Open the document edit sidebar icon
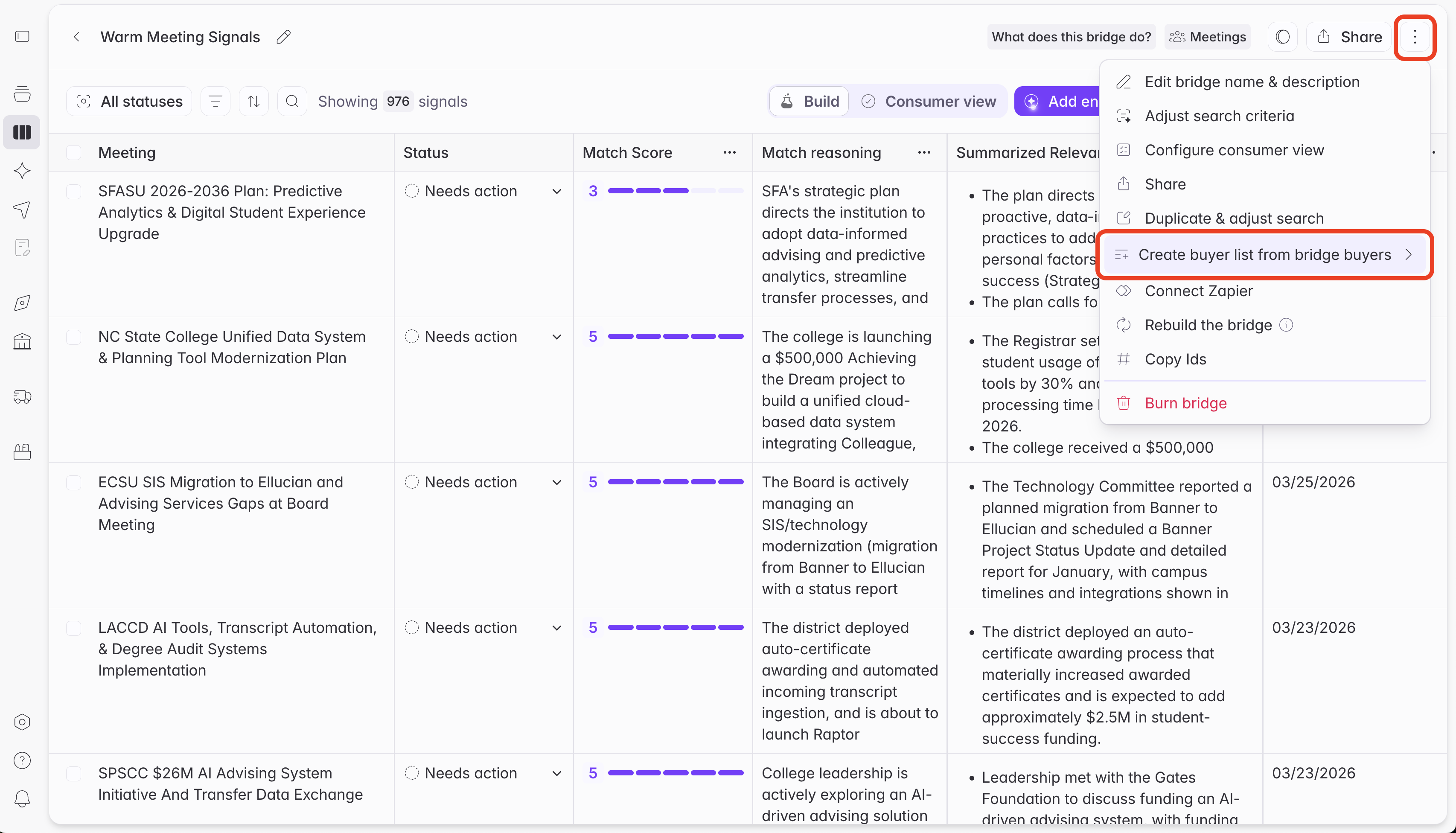This screenshot has width=1456, height=833. click(22, 248)
